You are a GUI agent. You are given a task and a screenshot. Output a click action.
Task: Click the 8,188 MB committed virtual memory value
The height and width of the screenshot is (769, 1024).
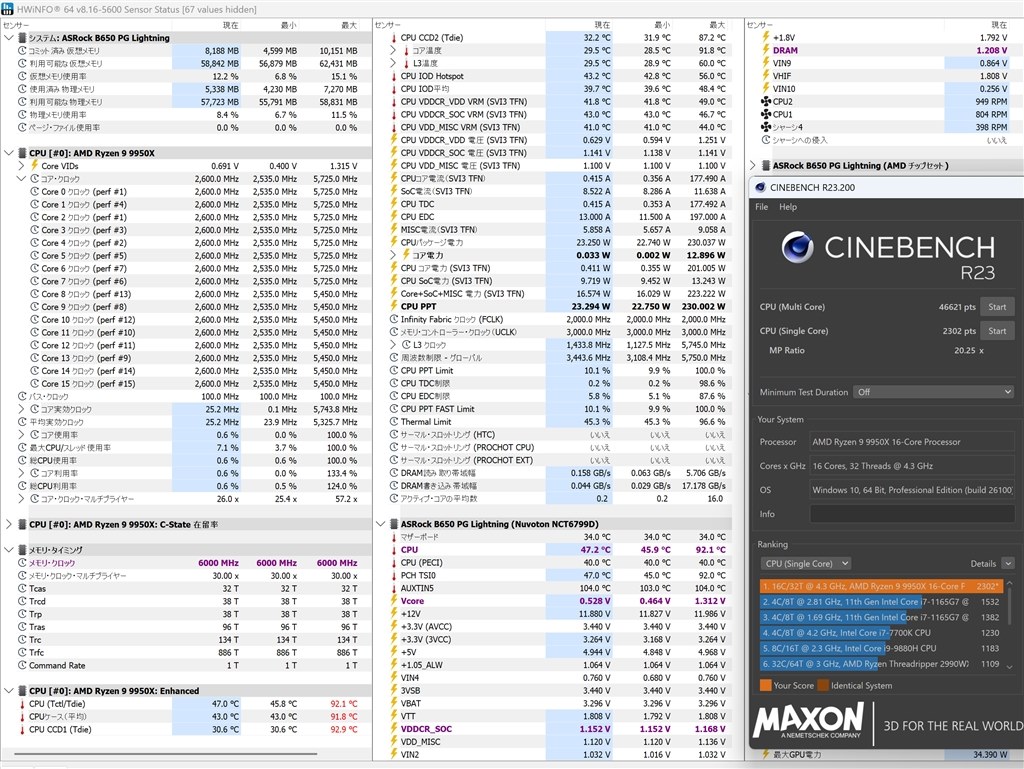[x=221, y=50]
